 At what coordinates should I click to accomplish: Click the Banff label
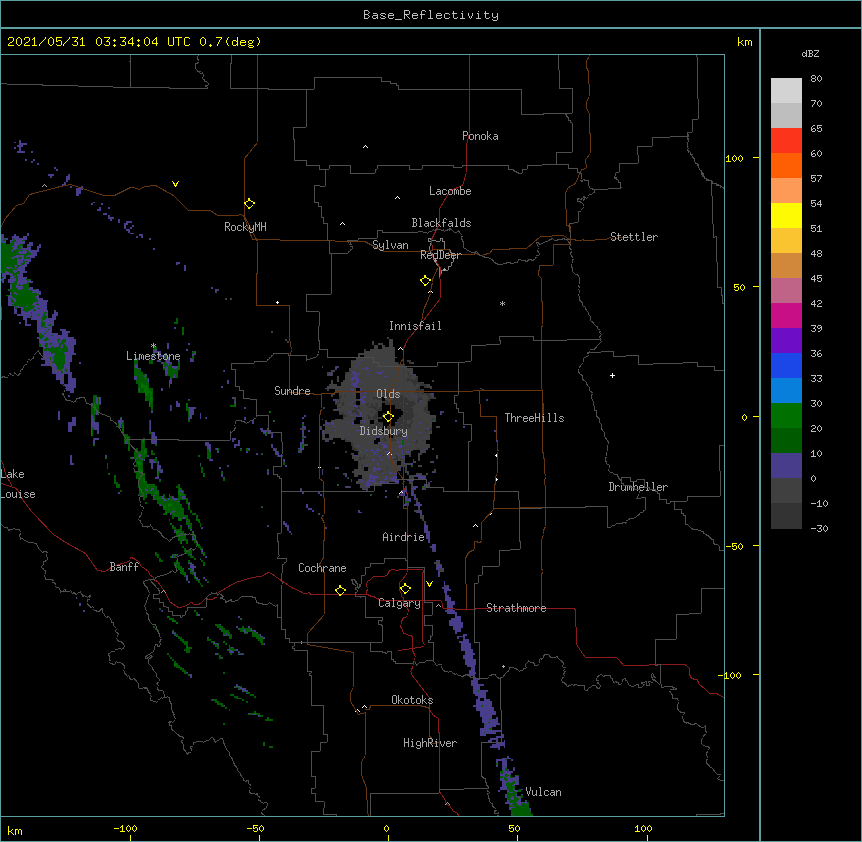pyautogui.click(x=124, y=567)
